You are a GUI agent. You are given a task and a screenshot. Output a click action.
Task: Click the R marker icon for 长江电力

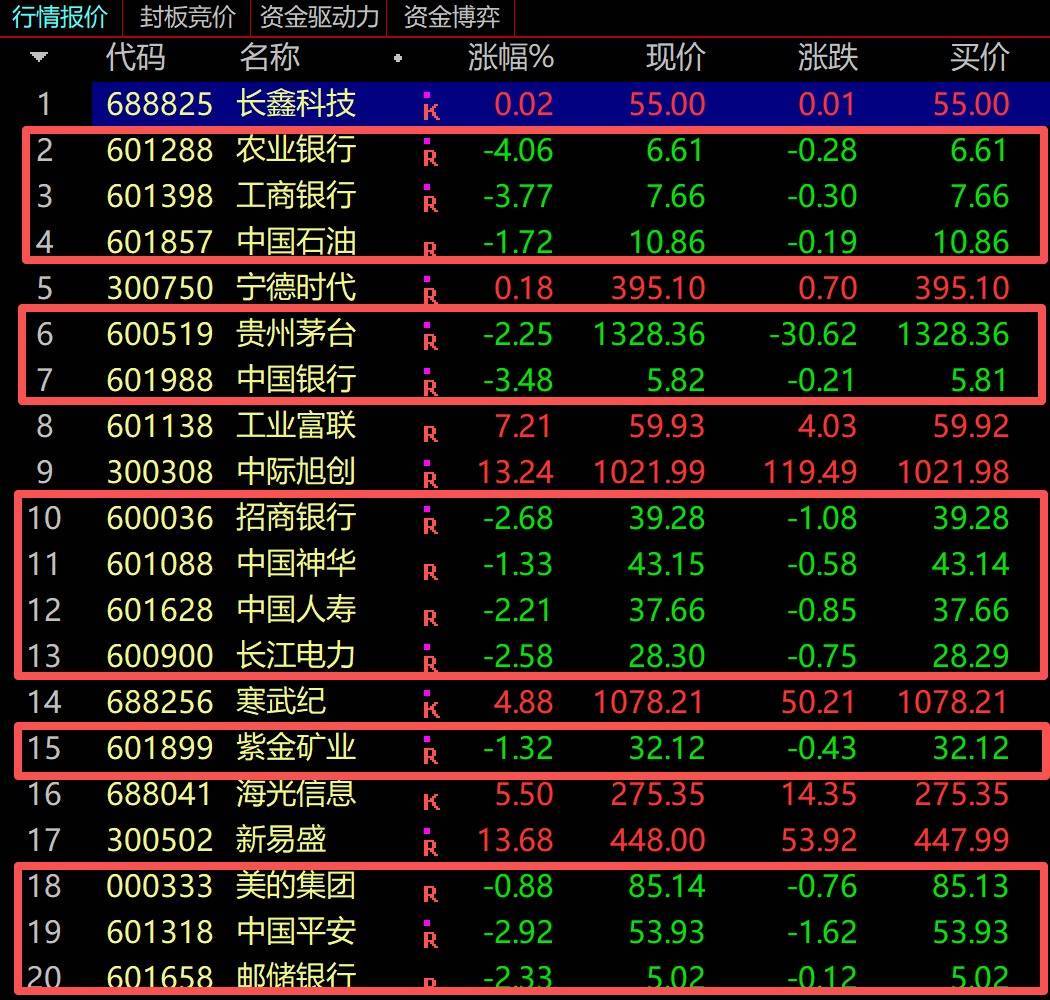point(430,659)
